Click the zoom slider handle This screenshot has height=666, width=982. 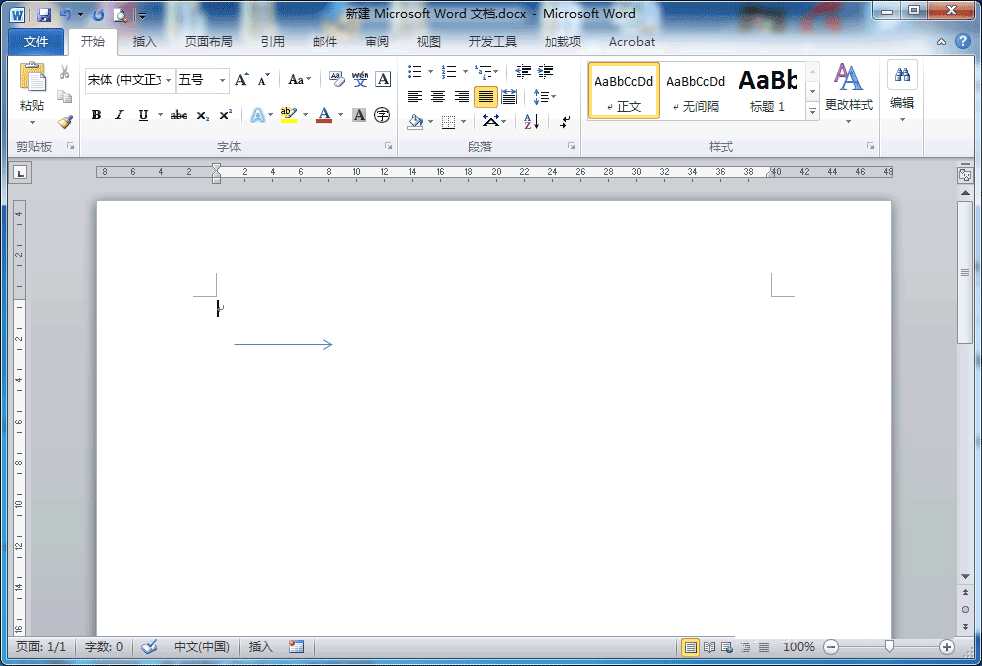(x=889, y=647)
